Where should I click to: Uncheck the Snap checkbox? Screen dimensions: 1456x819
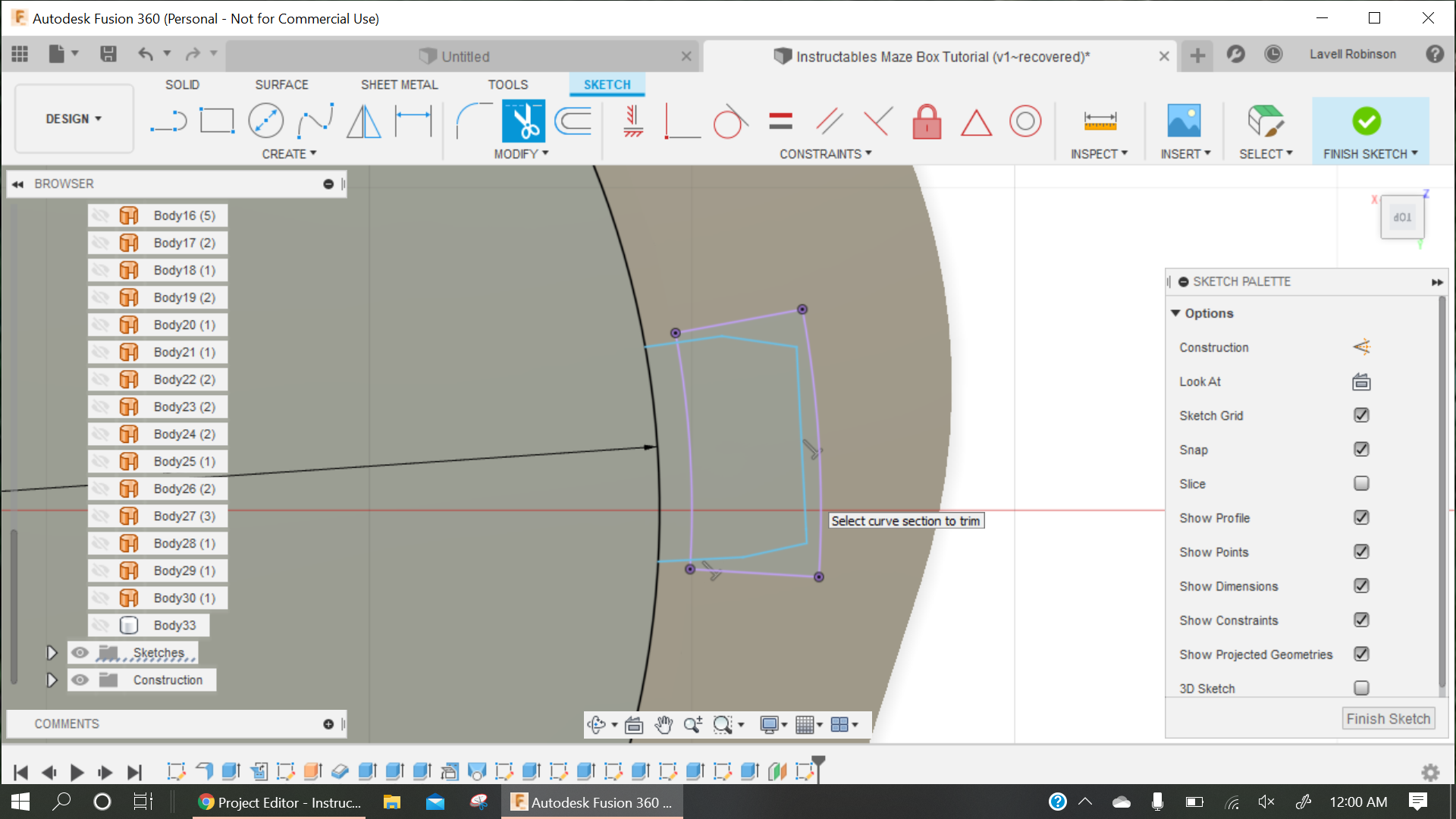coord(1361,450)
